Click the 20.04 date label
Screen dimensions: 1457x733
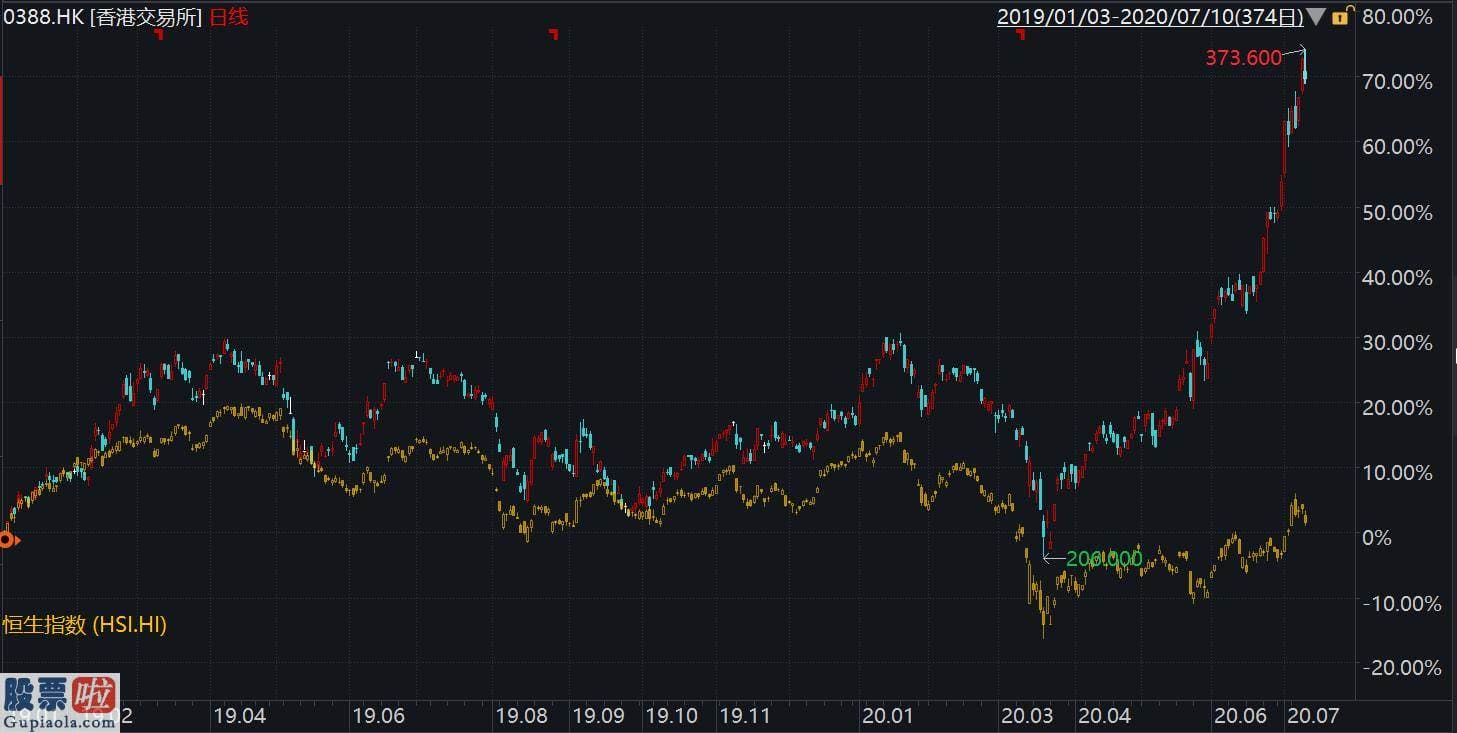(x=1104, y=716)
